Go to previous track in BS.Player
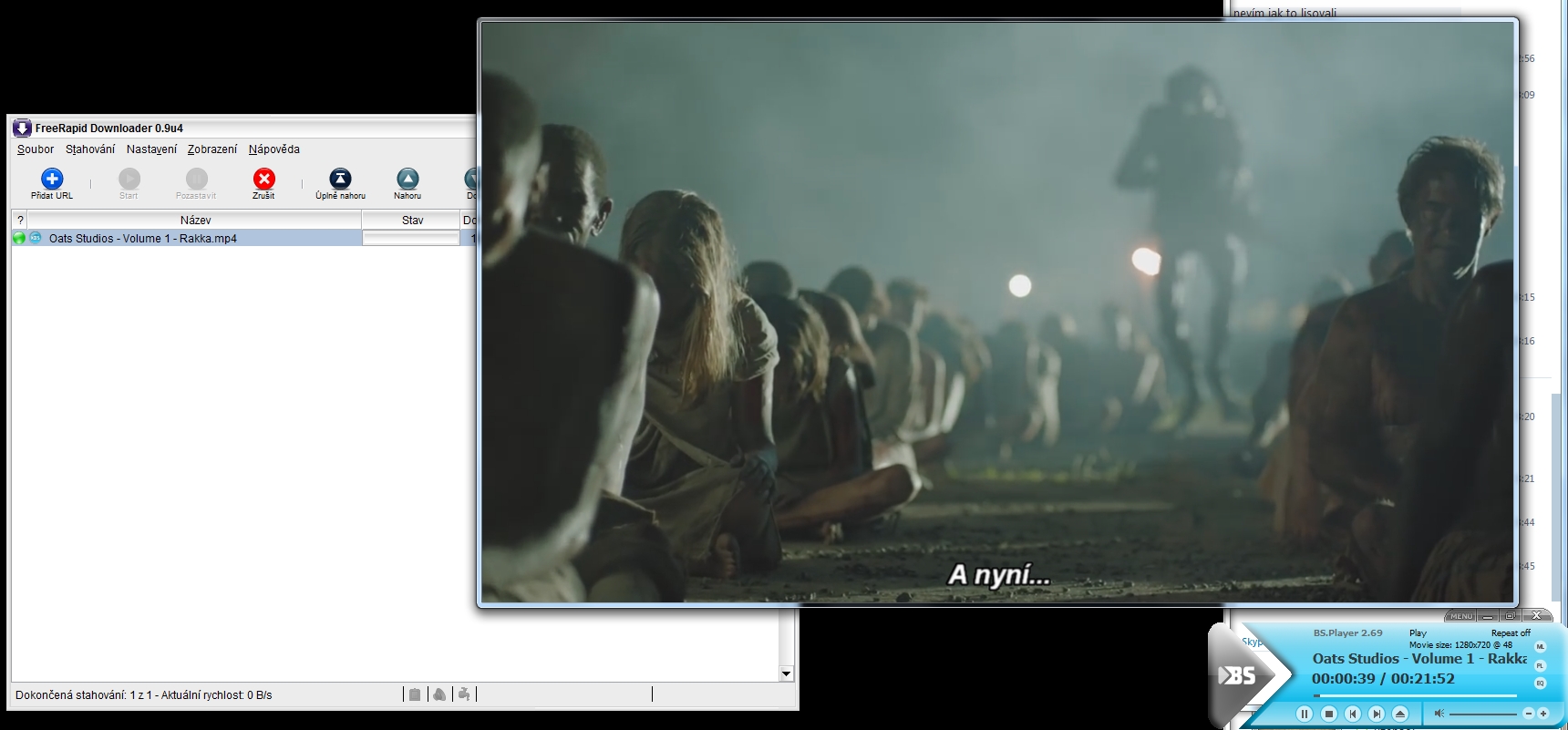This screenshot has height=730, width=1568. 1353,714
